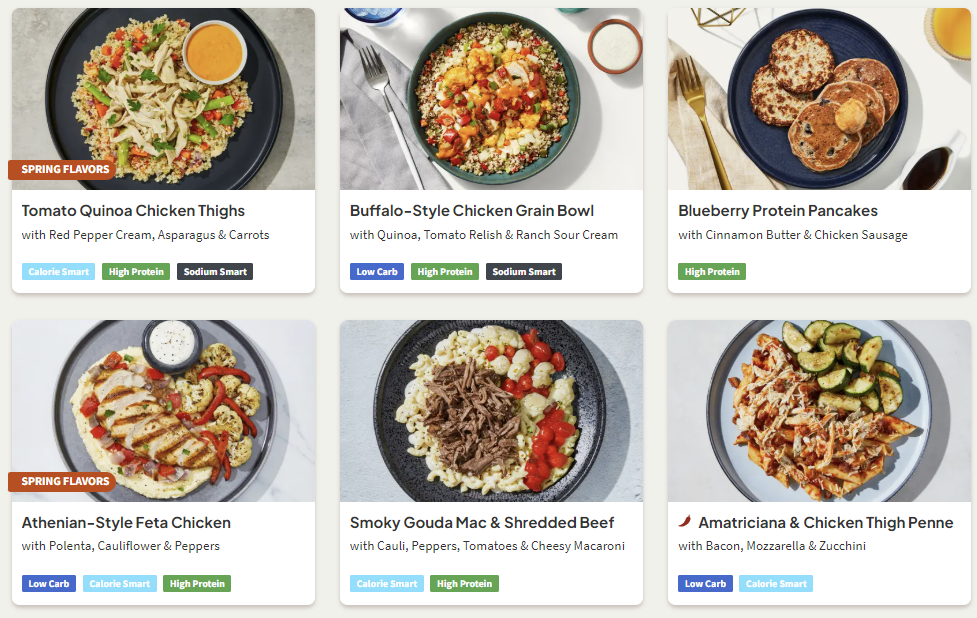Open the Amatriciana Chicken Thigh Penne image
This screenshot has height=618, width=977.
coord(819,411)
